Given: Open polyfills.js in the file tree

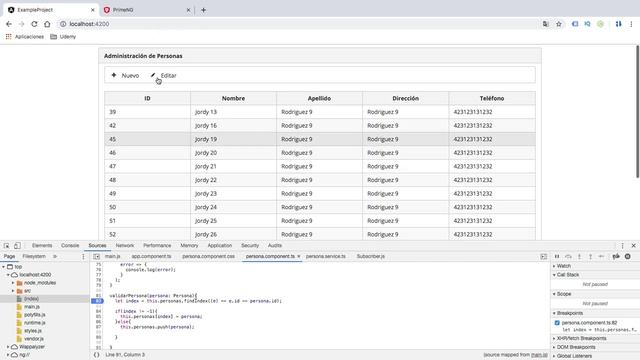Looking at the screenshot, I should 34,315.
